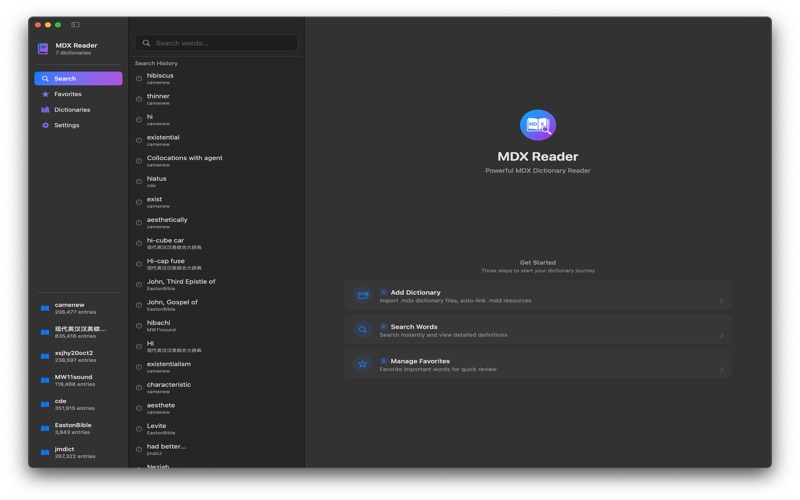
Task: Open history entry aesthete
Action: coord(216,408)
